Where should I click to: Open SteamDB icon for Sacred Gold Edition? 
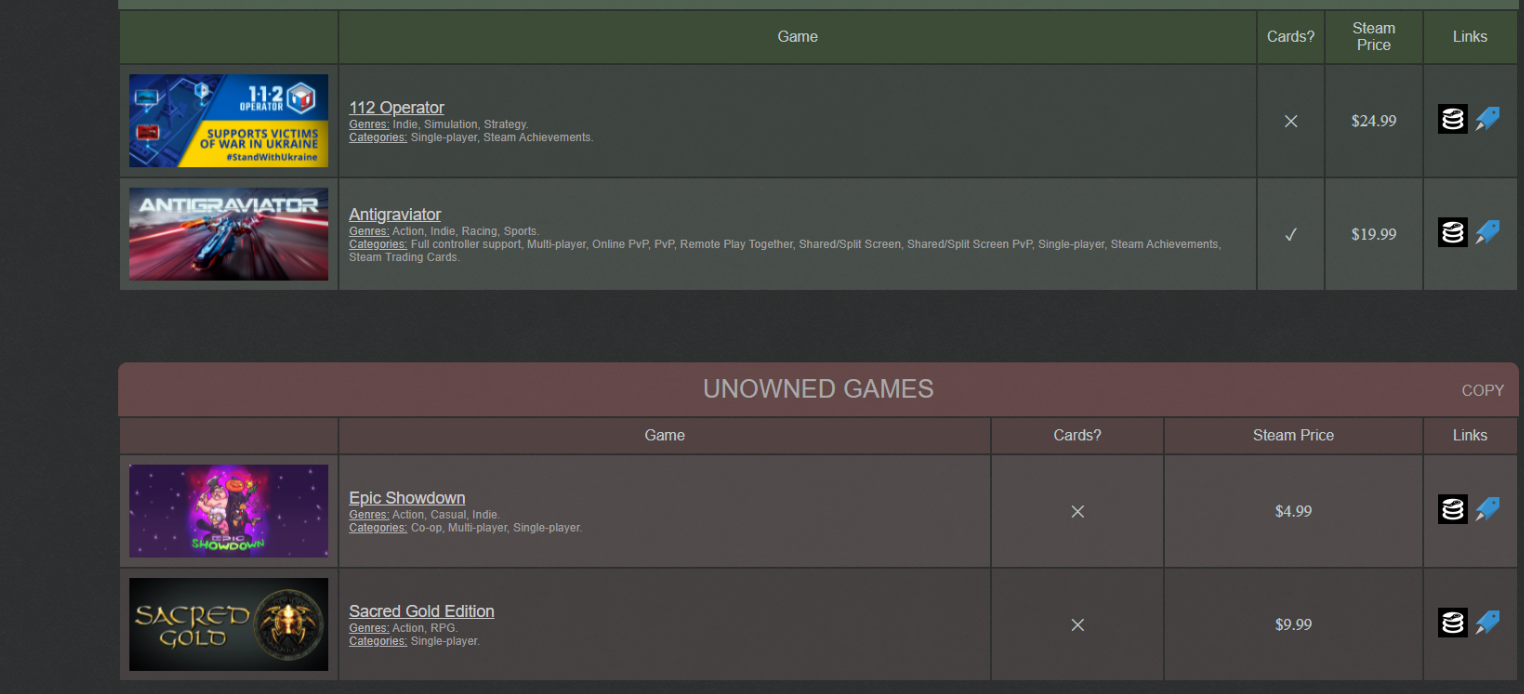pyautogui.click(x=1453, y=623)
